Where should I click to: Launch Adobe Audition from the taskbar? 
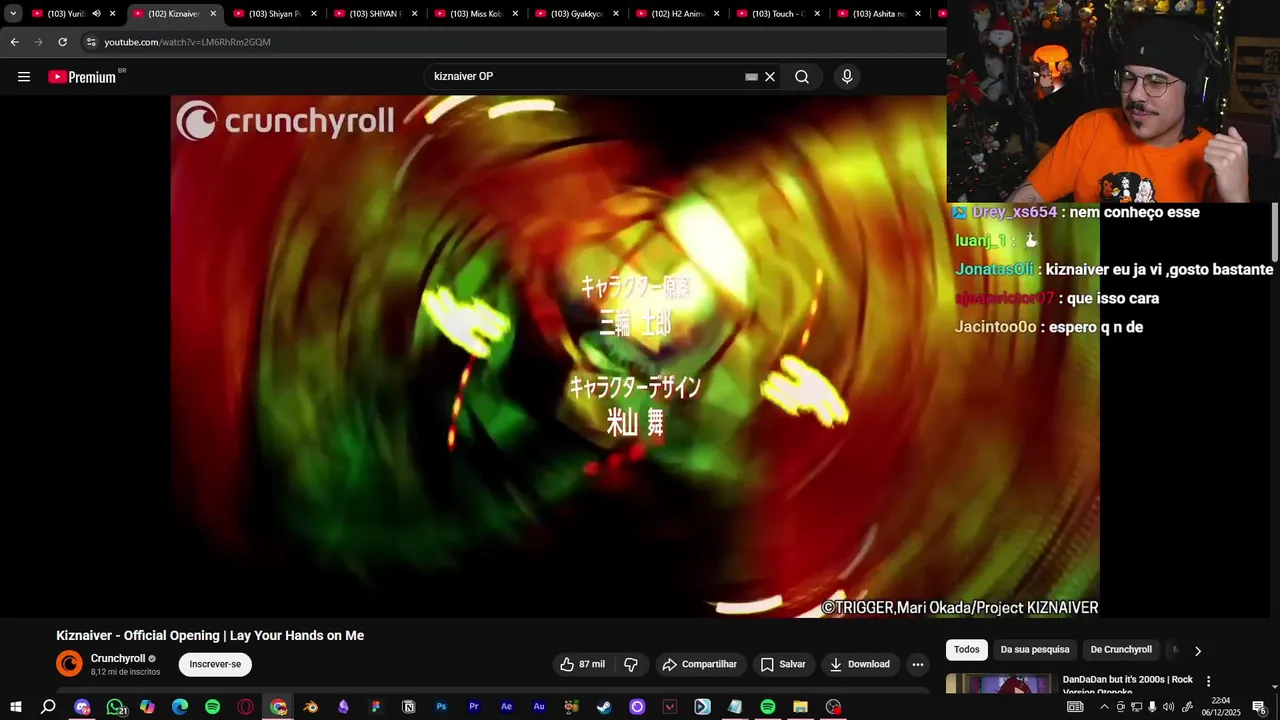pos(539,707)
